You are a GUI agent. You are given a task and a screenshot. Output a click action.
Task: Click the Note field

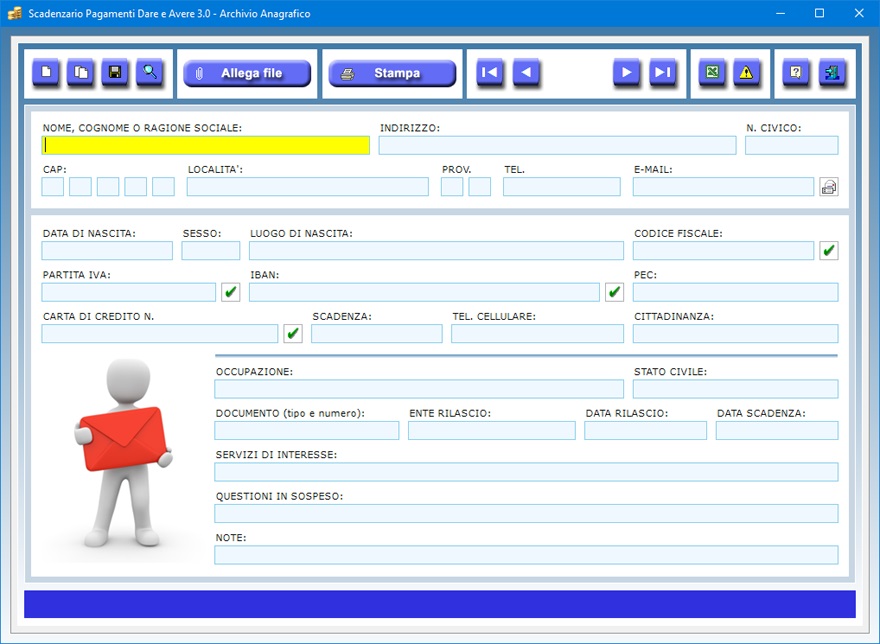coord(526,555)
